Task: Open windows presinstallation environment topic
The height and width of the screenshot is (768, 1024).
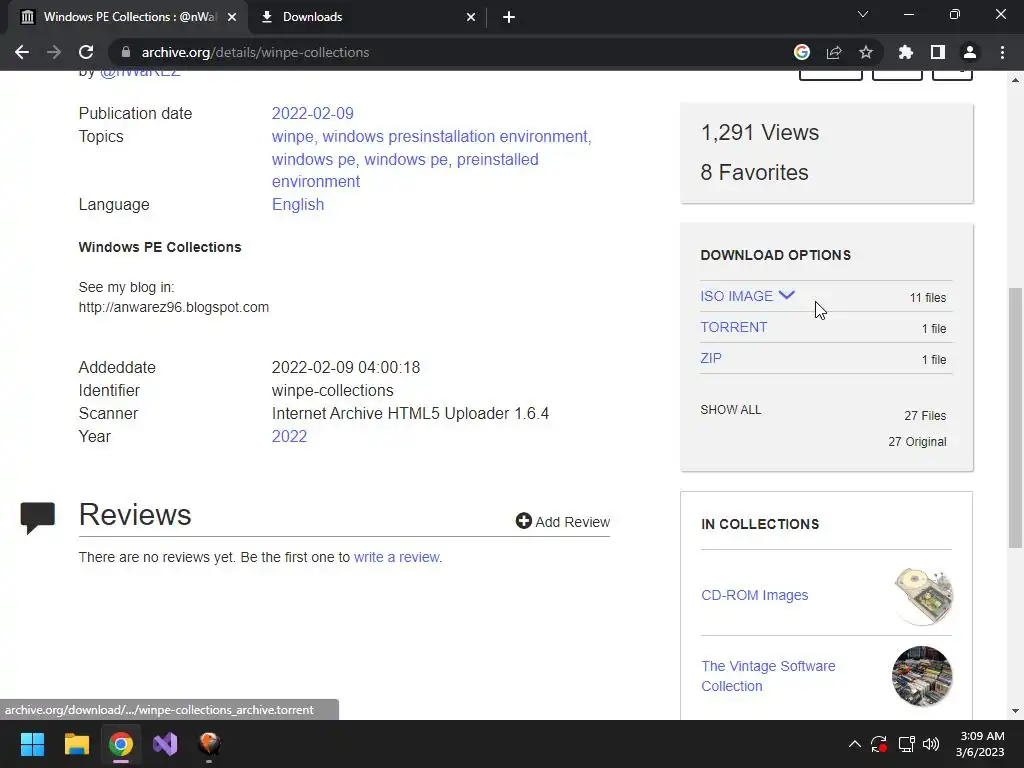Action: [x=455, y=136]
